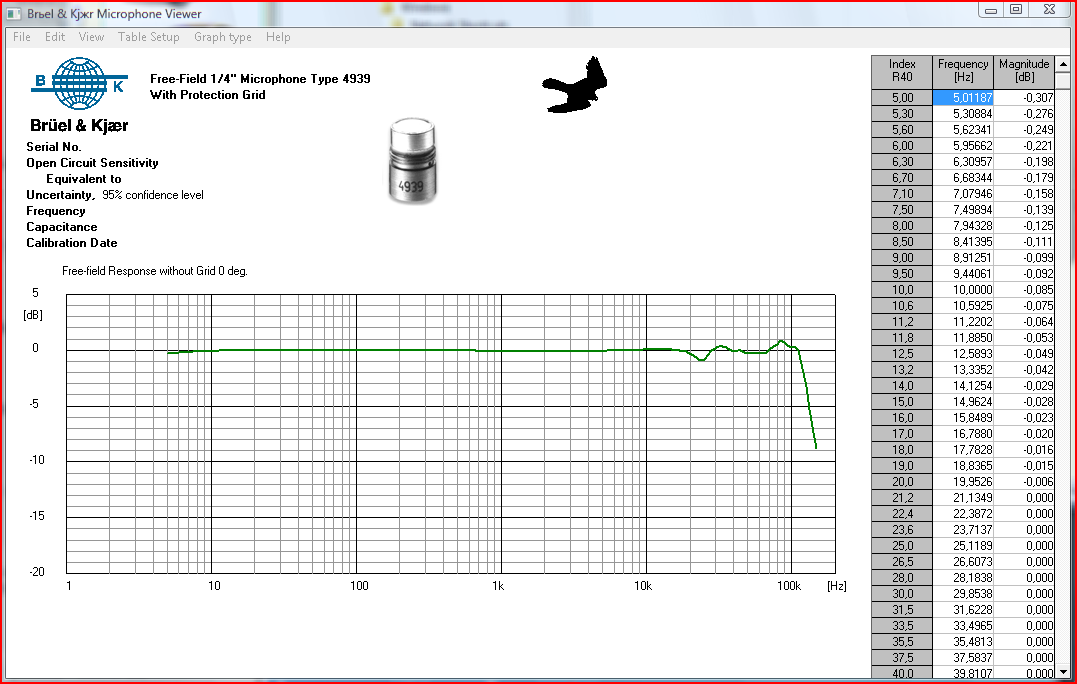Open the Graph type menu
Viewport: 1077px width, 684px height.
click(223, 37)
